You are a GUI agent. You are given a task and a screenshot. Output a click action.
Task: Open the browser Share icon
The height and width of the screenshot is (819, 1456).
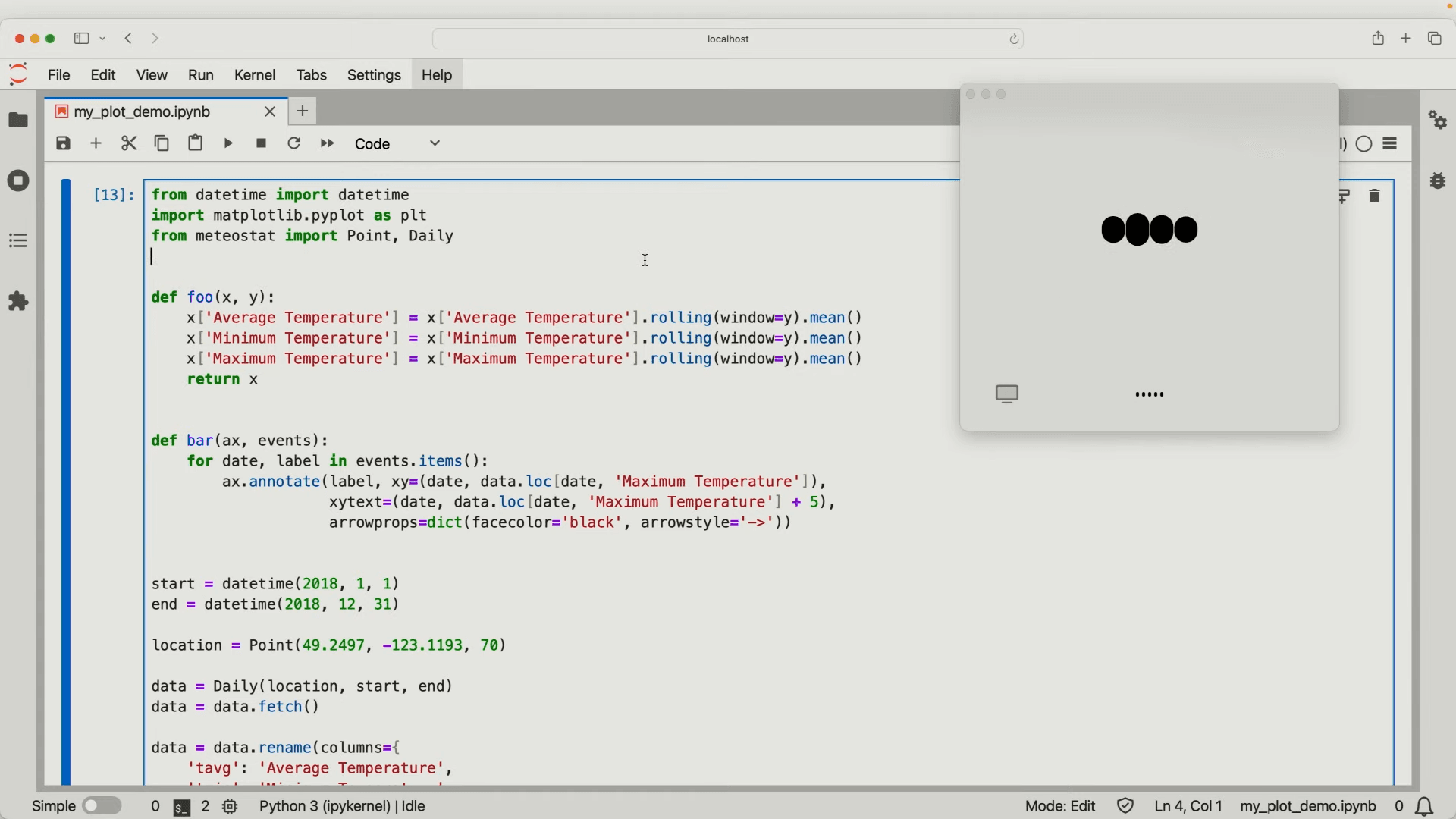point(1379,38)
